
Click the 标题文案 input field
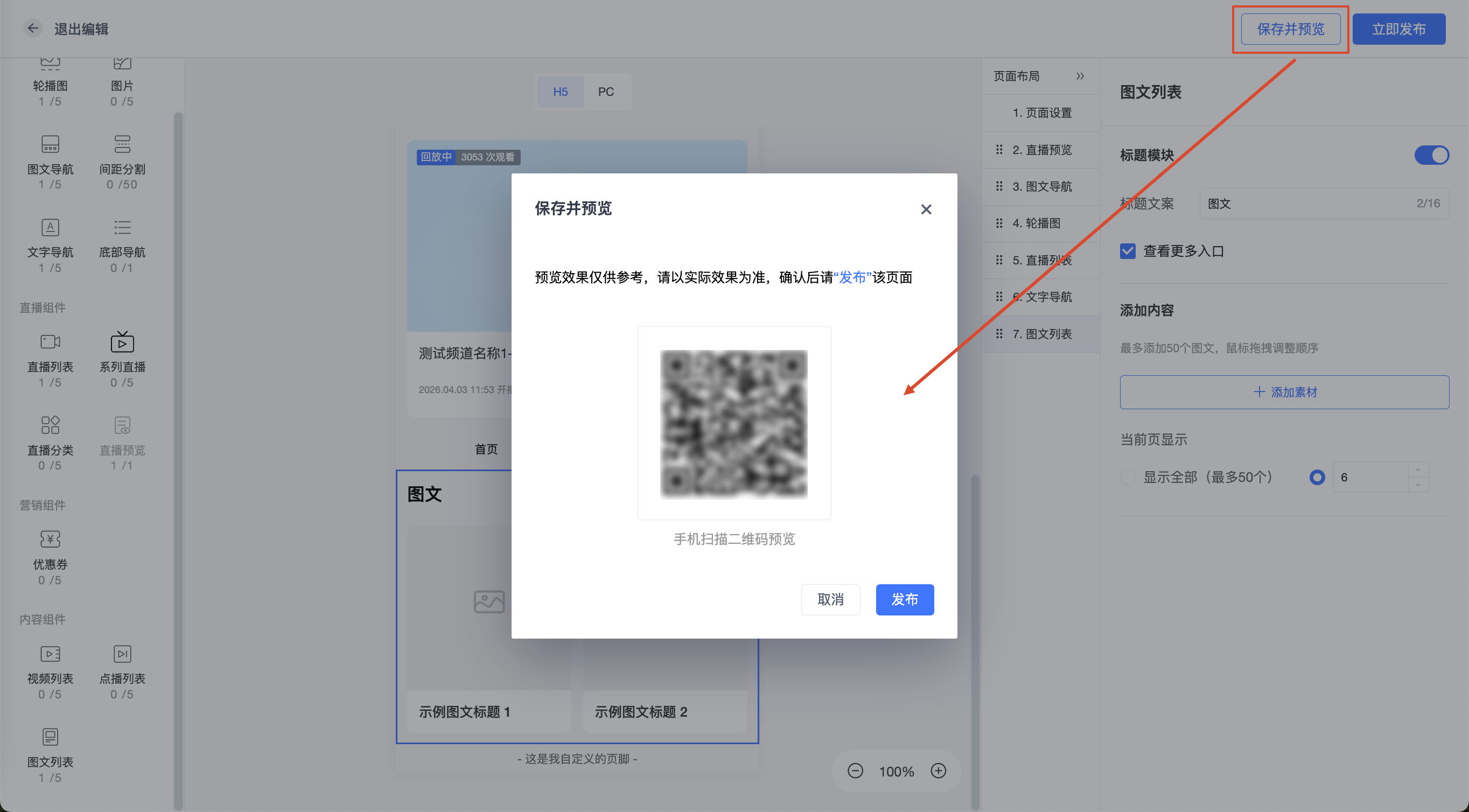[1324, 204]
